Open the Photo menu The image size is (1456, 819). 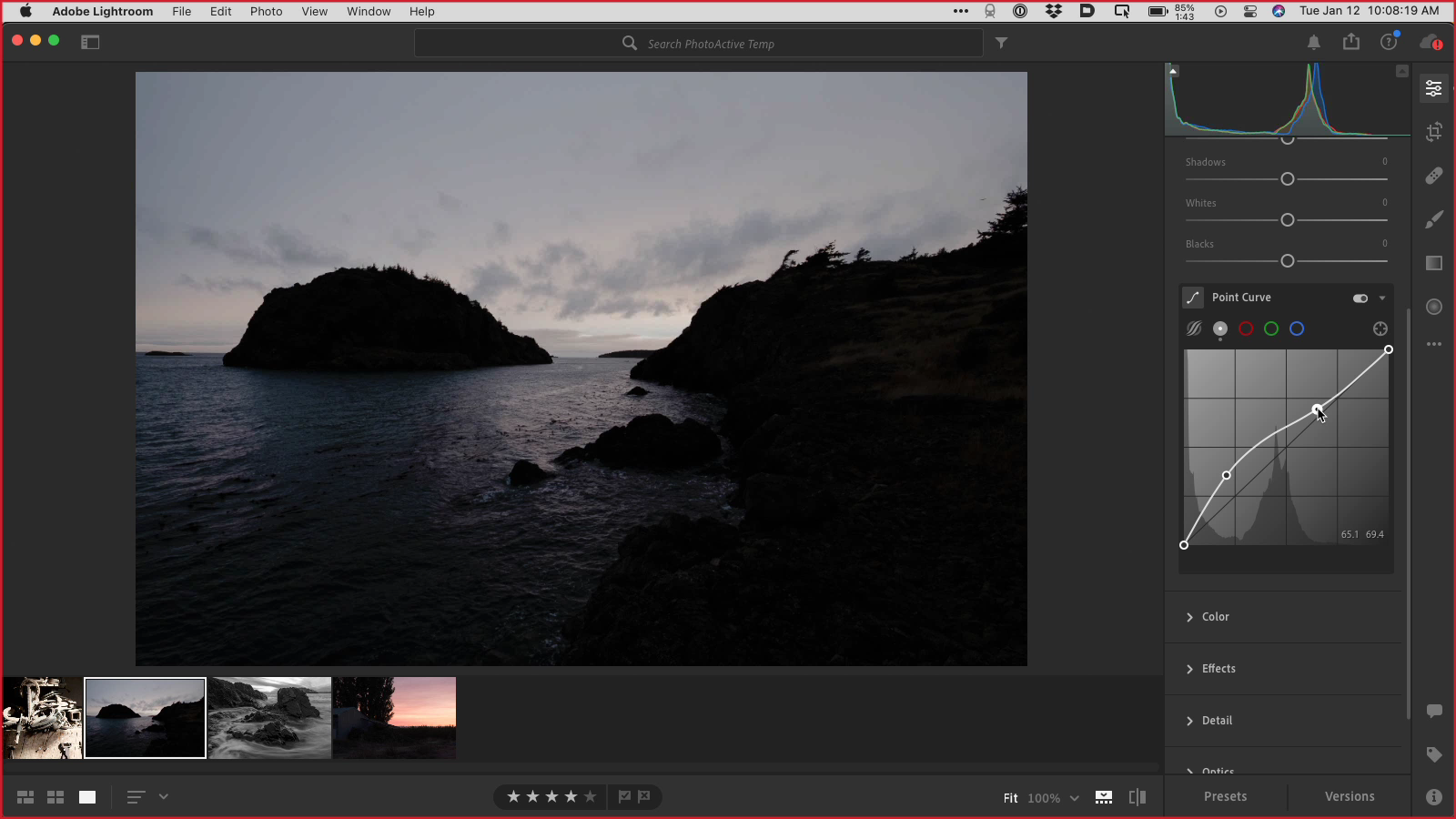(x=267, y=12)
